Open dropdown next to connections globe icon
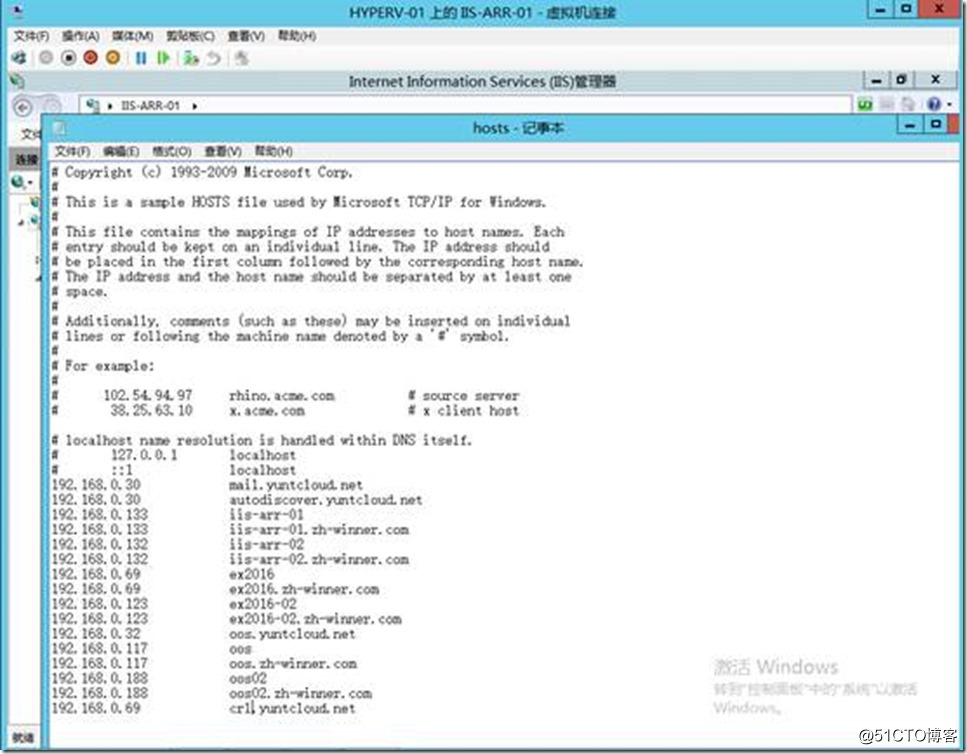 [x=30, y=183]
